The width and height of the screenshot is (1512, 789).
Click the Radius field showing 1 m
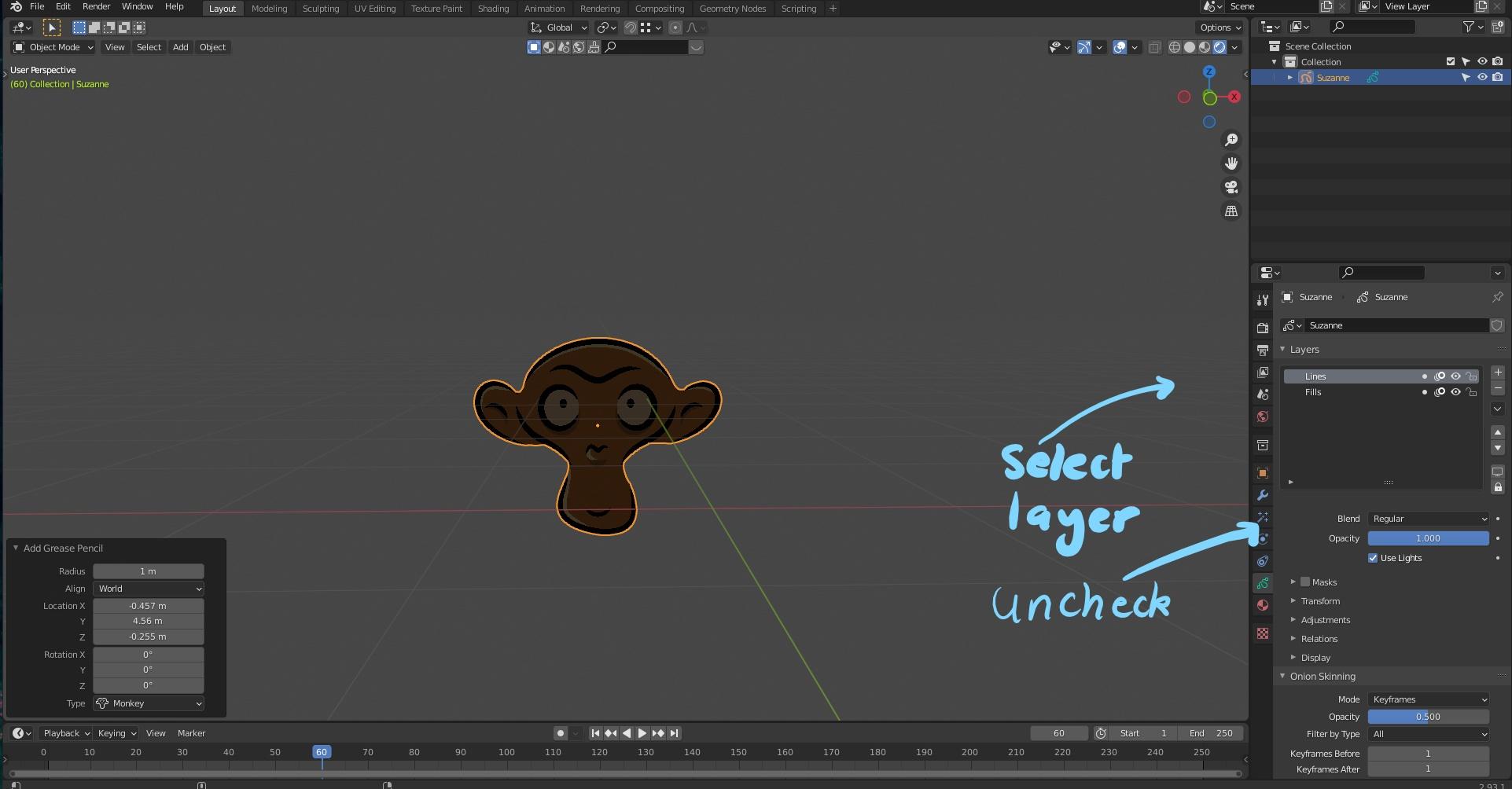(x=149, y=571)
